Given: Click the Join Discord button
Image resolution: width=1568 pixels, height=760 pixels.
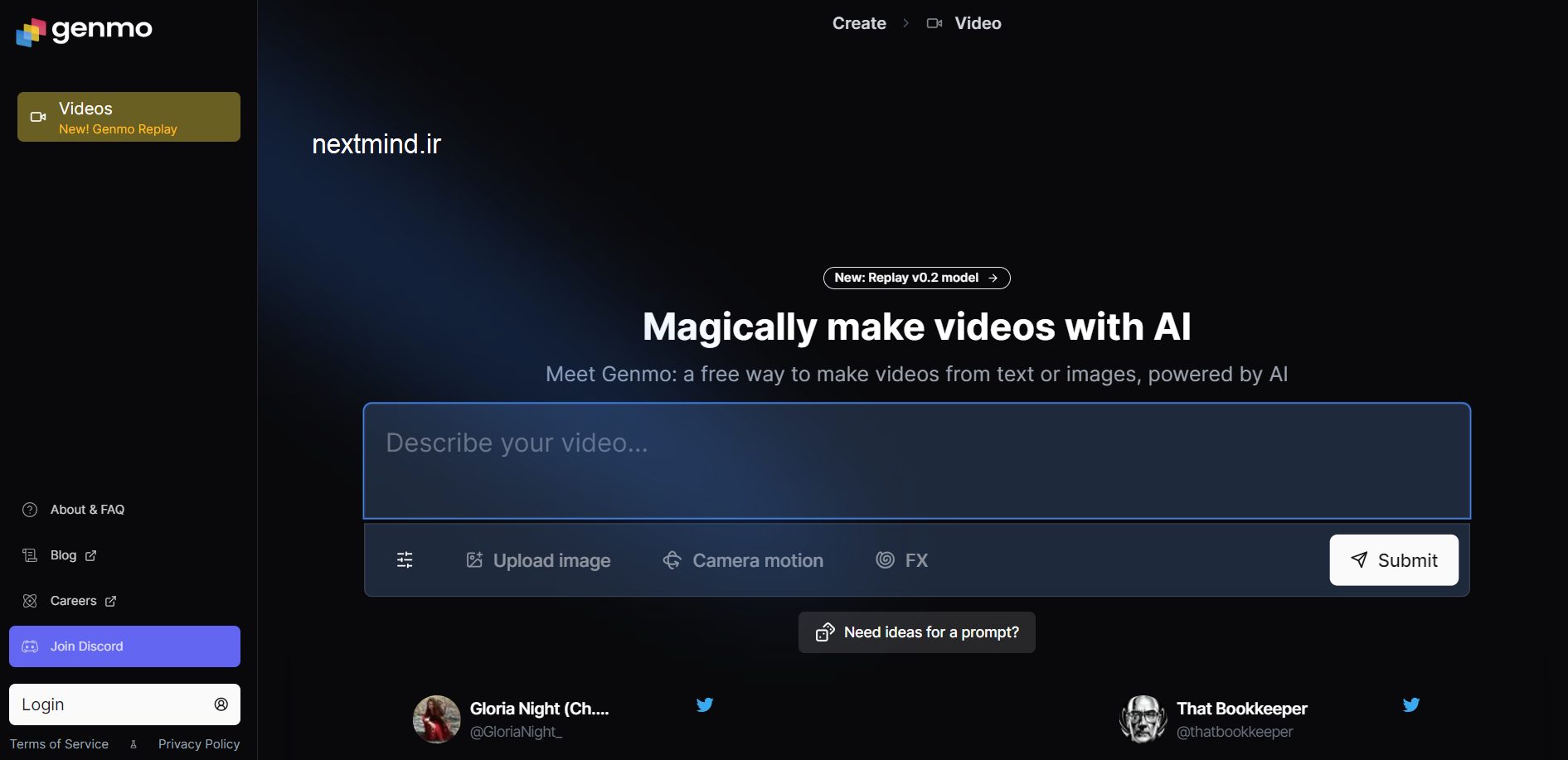Looking at the screenshot, I should tap(124, 646).
